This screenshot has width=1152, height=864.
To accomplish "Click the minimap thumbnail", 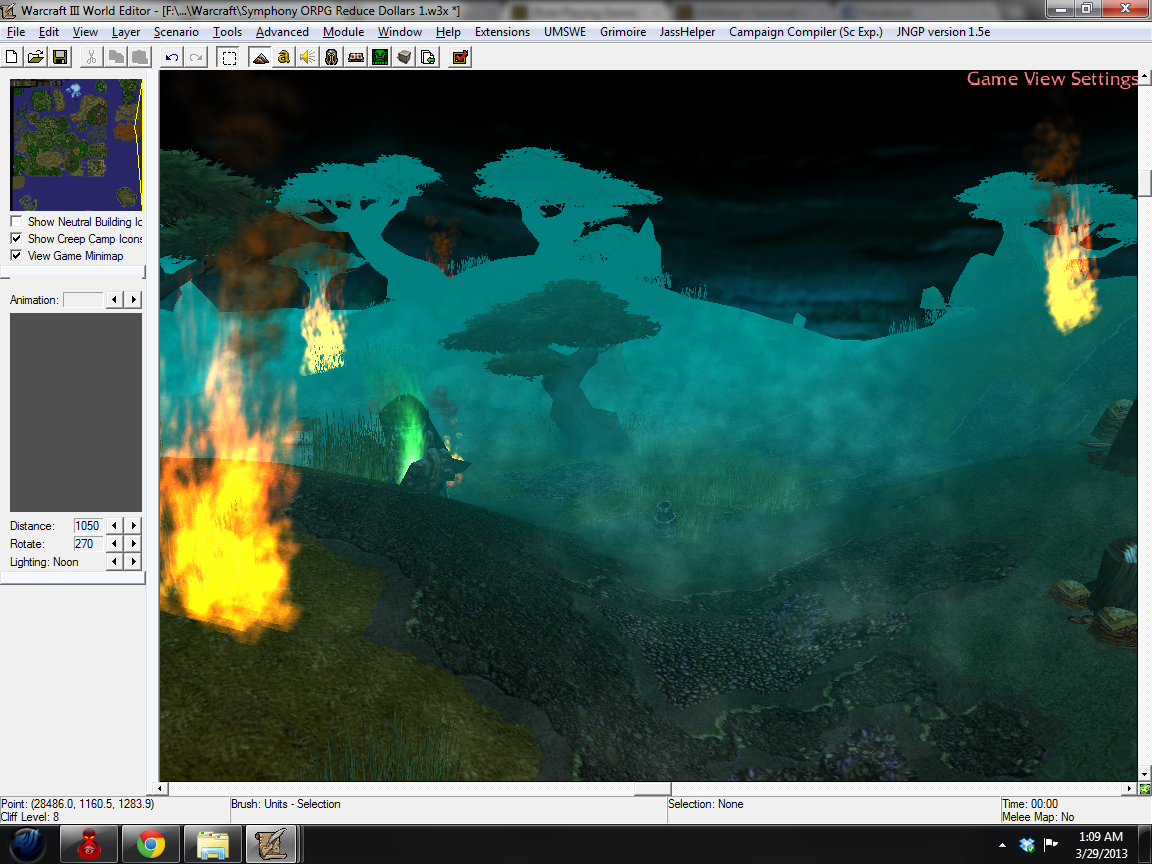I will [76, 145].
